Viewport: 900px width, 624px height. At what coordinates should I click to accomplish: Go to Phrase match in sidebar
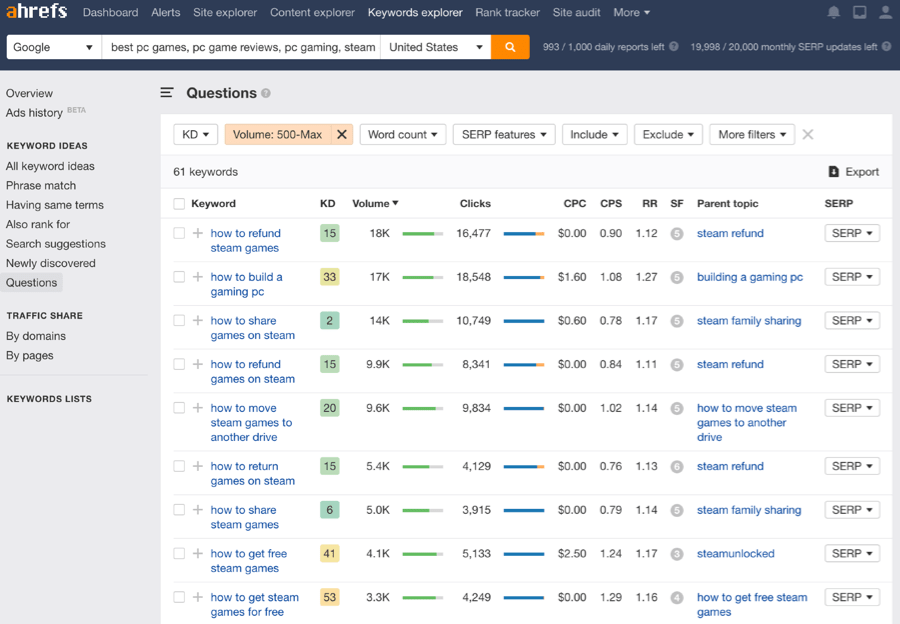41,185
